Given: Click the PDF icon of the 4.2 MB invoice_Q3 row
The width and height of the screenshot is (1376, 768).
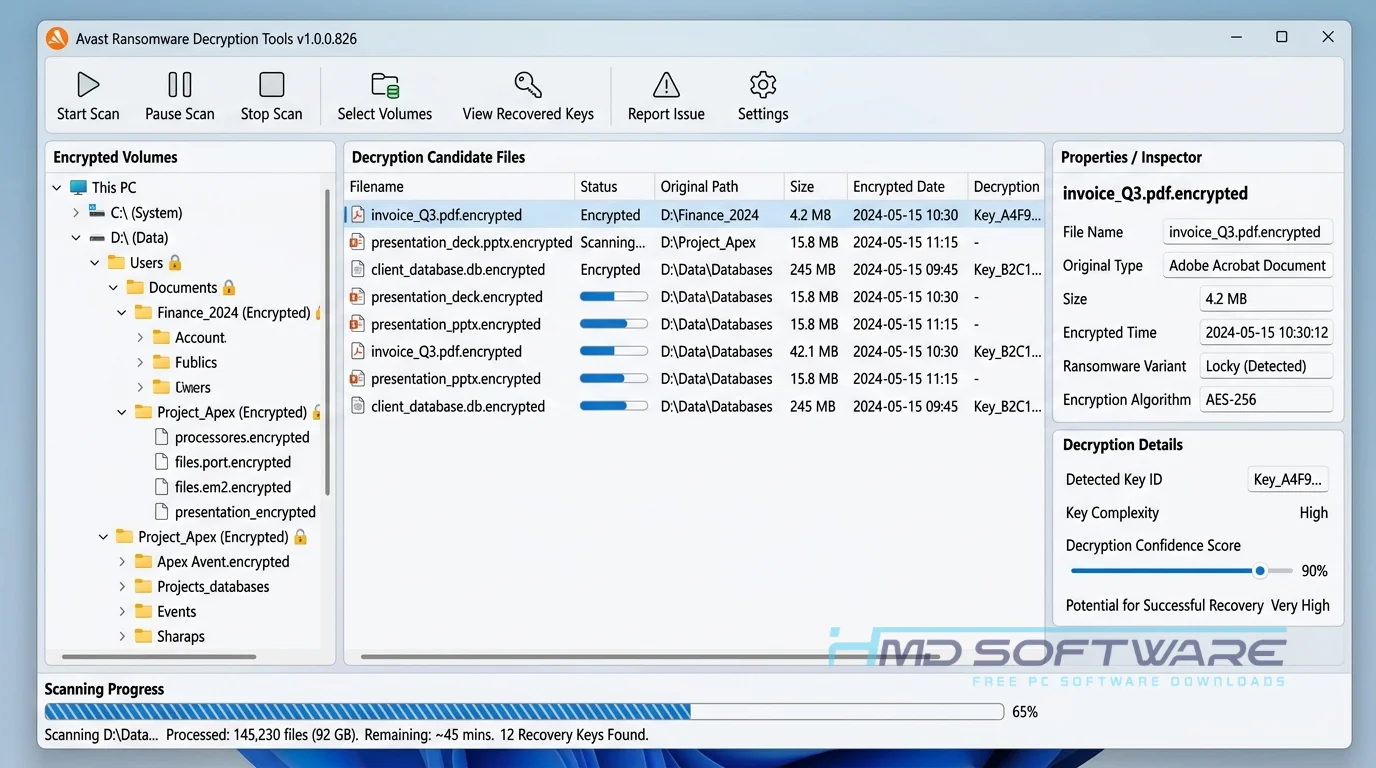Looking at the screenshot, I should pyautogui.click(x=357, y=215).
